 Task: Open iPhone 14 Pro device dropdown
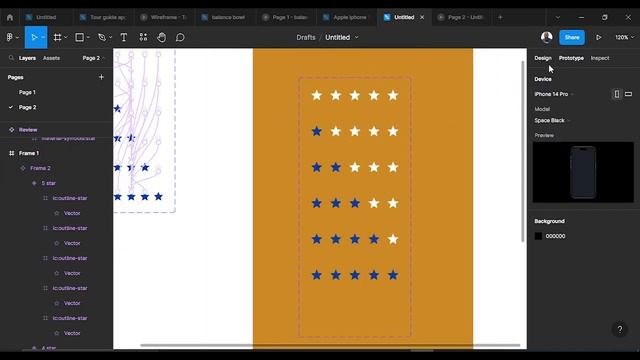click(554, 94)
